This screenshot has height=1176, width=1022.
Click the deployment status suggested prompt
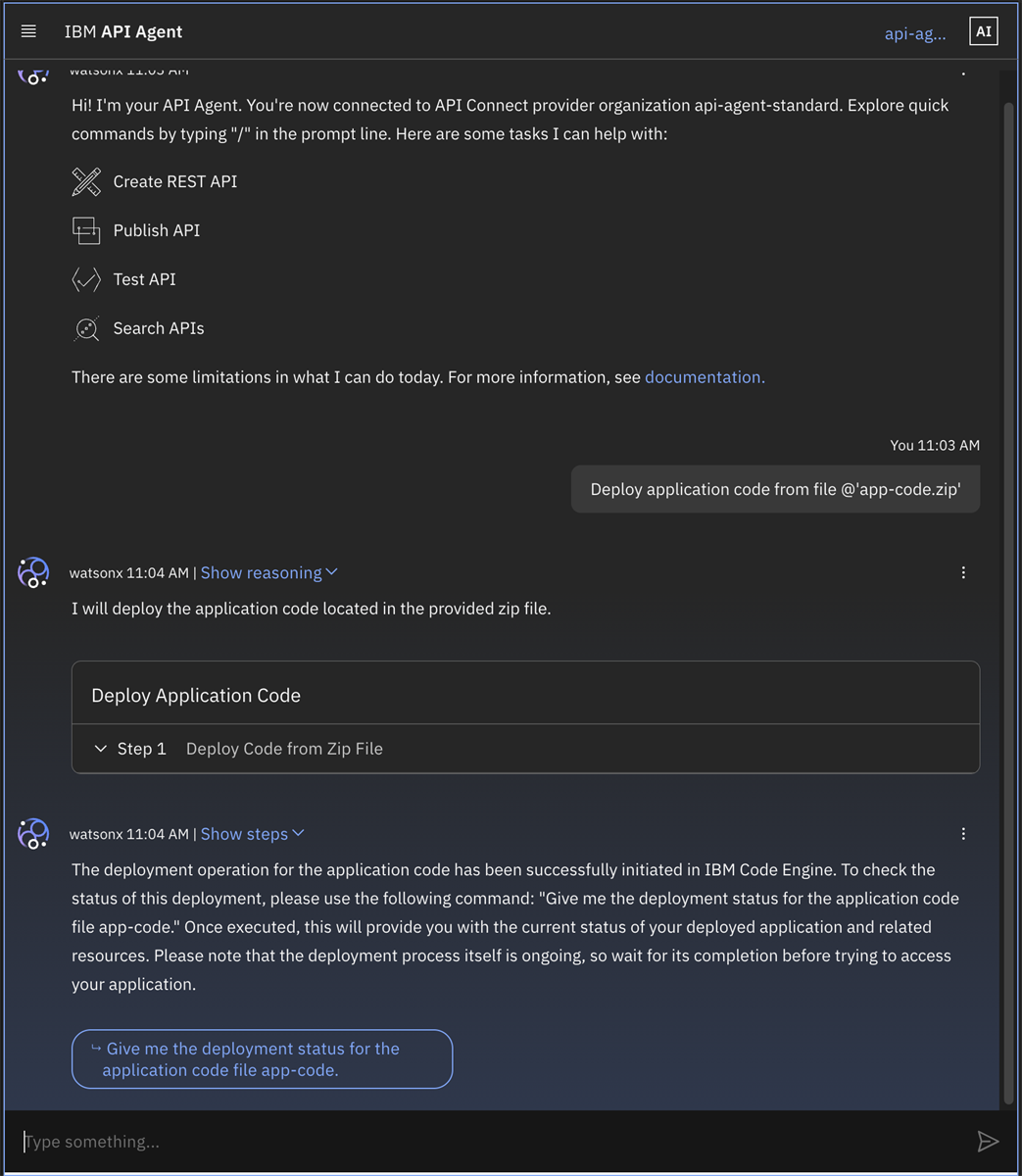pos(261,1058)
